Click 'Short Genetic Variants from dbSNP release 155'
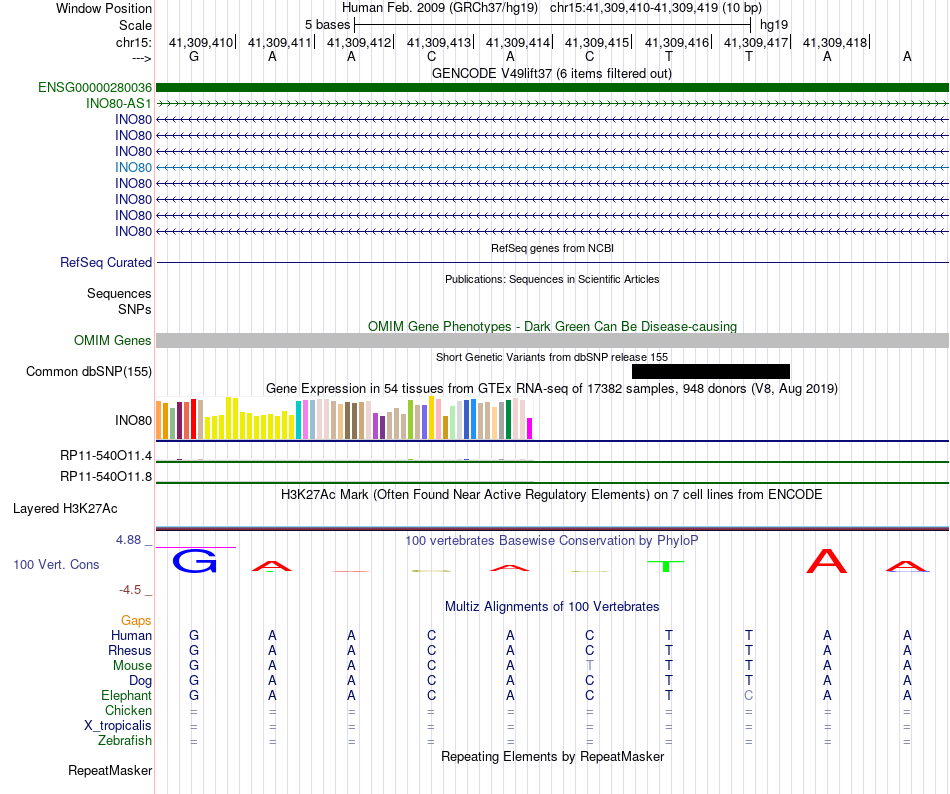The width and height of the screenshot is (950, 794). coord(552,357)
